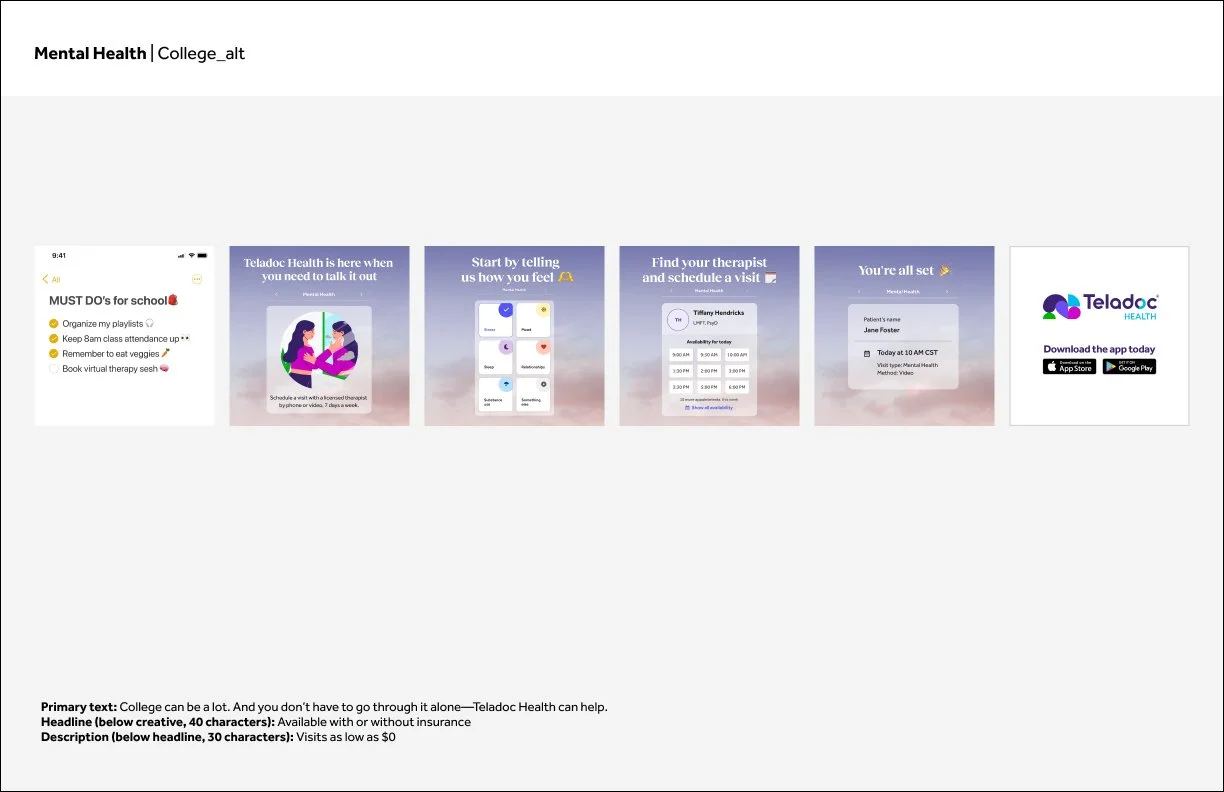
Task: Click left chevron beside Mental Health in 'You're all set' frame
Action: point(859,291)
